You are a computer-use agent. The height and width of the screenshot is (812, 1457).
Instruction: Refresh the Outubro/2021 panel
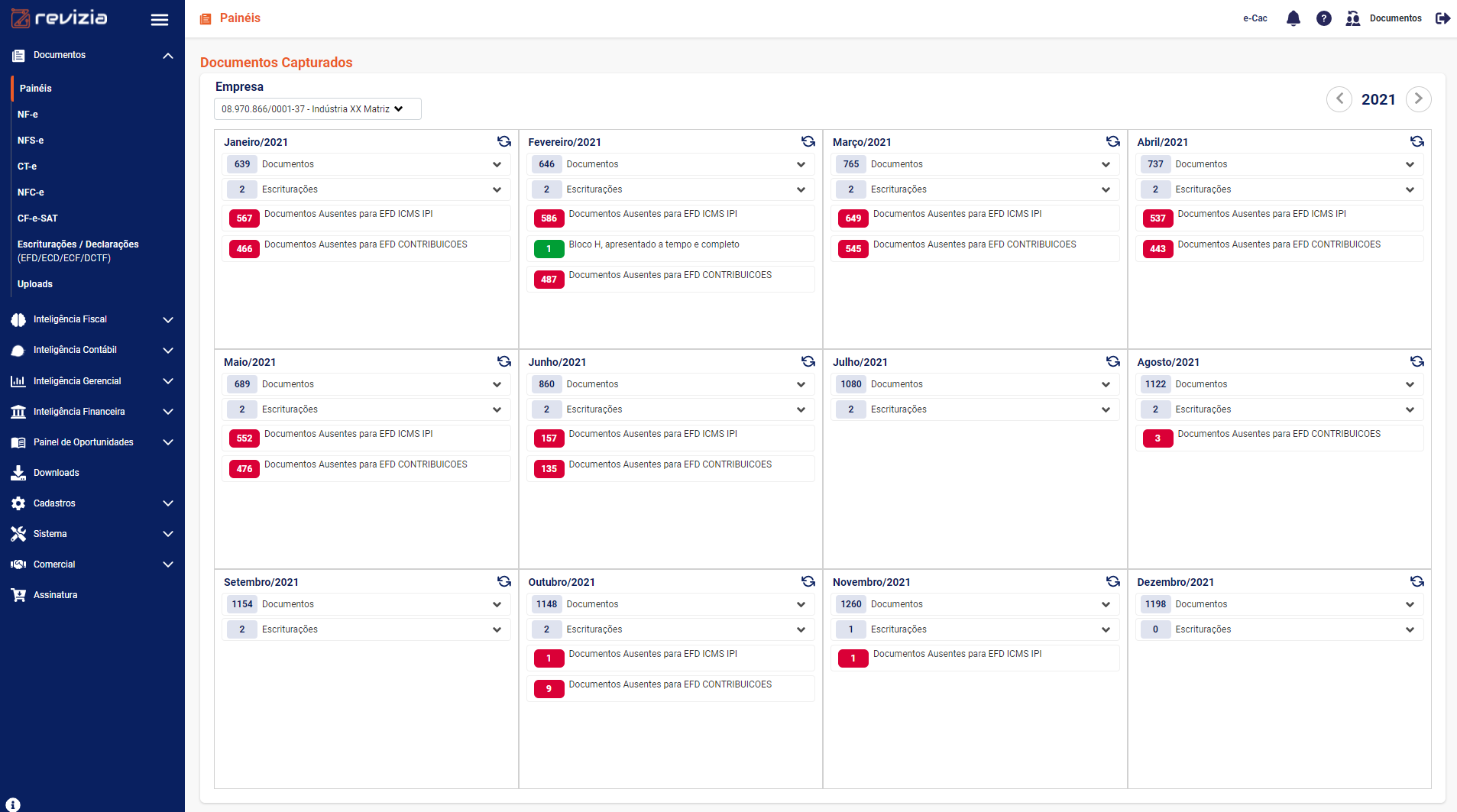click(x=808, y=581)
